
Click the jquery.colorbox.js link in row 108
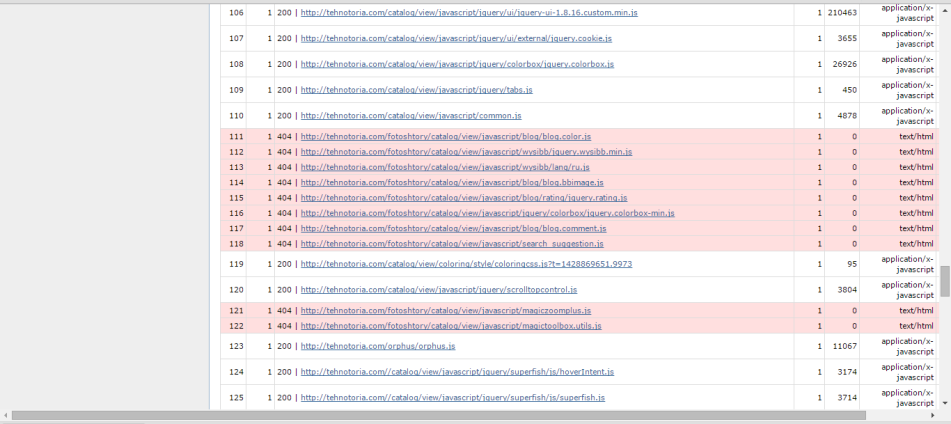pos(457,64)
